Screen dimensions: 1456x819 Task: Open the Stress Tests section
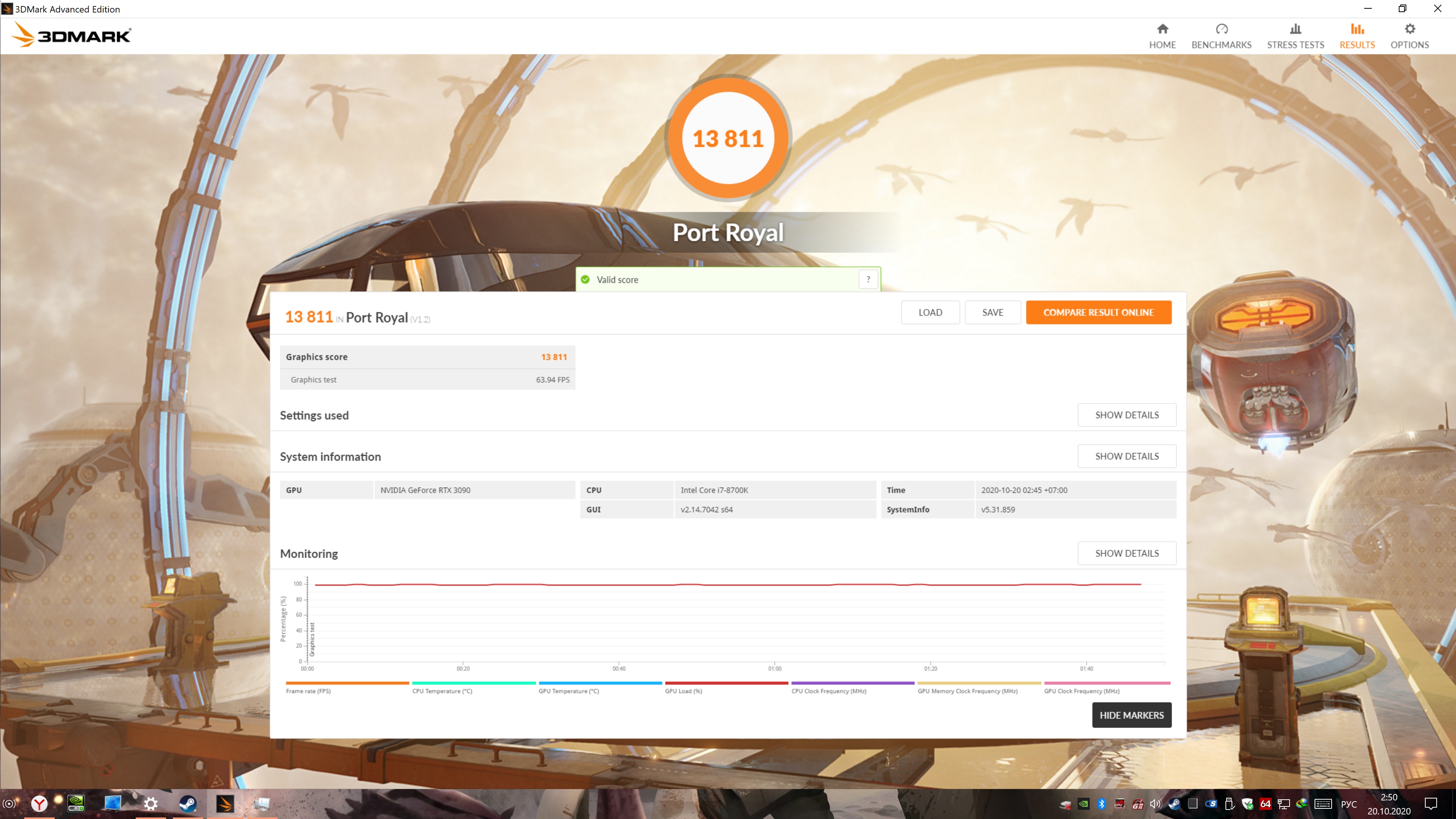pyautogui.click(x=1295, y=36)
